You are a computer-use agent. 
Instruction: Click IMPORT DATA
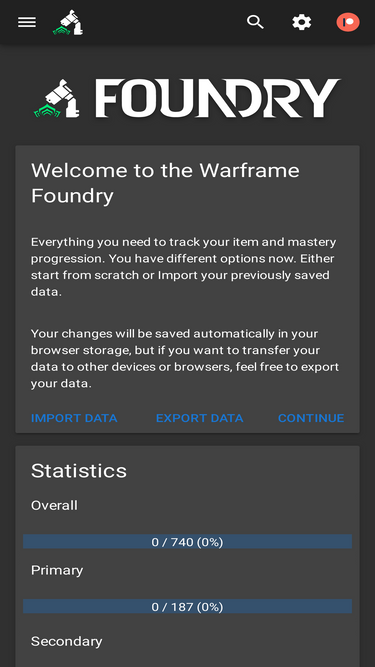(74, 418)
